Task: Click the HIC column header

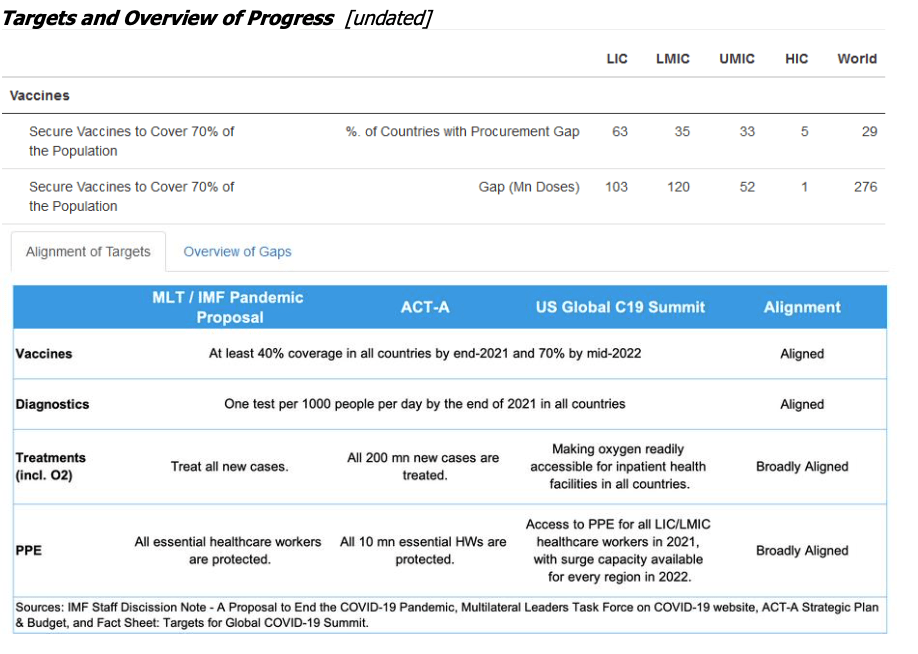Action: click(x=796, y=59)
